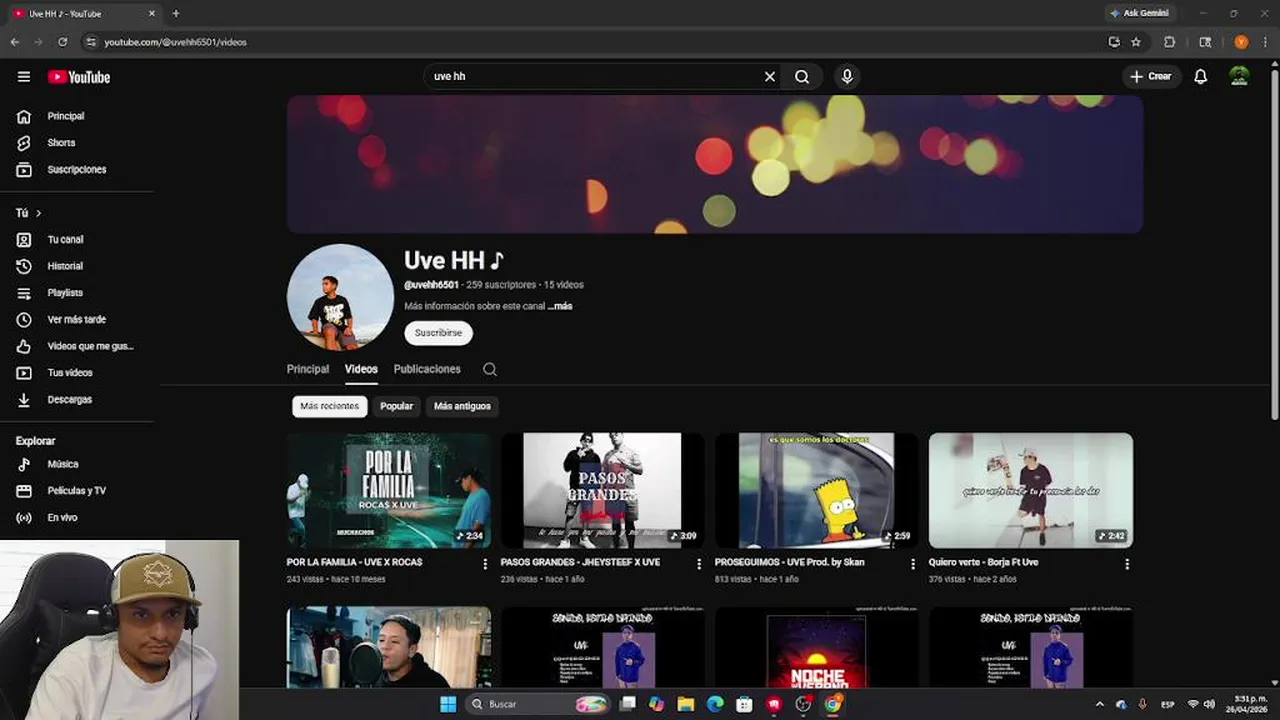
Task: Play PASOS GRANDES video thumbnail
Action: pos(603,490)
